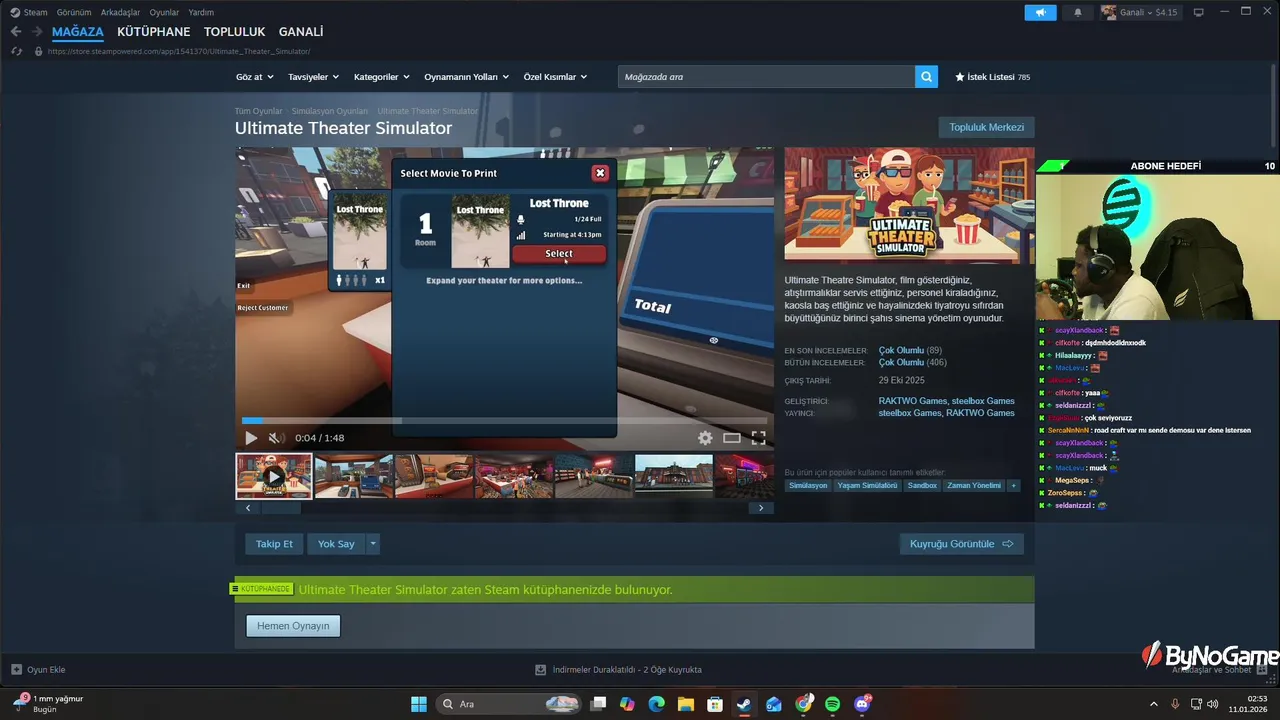
Task: Click the Hemen Oynayın button
Action: [293, 626]
